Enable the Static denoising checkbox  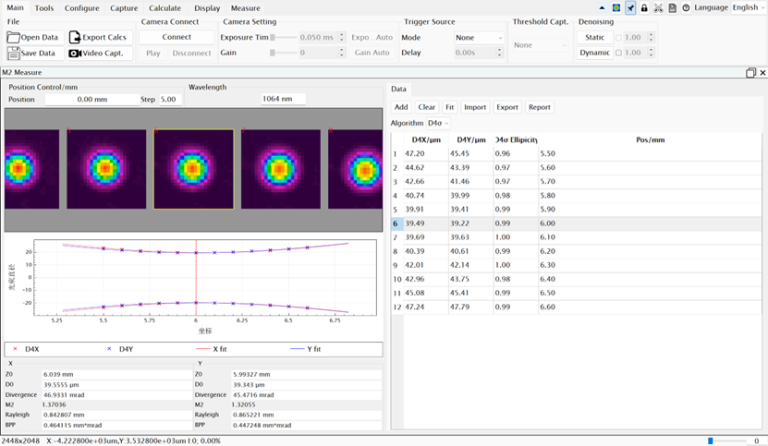[618, 37]
